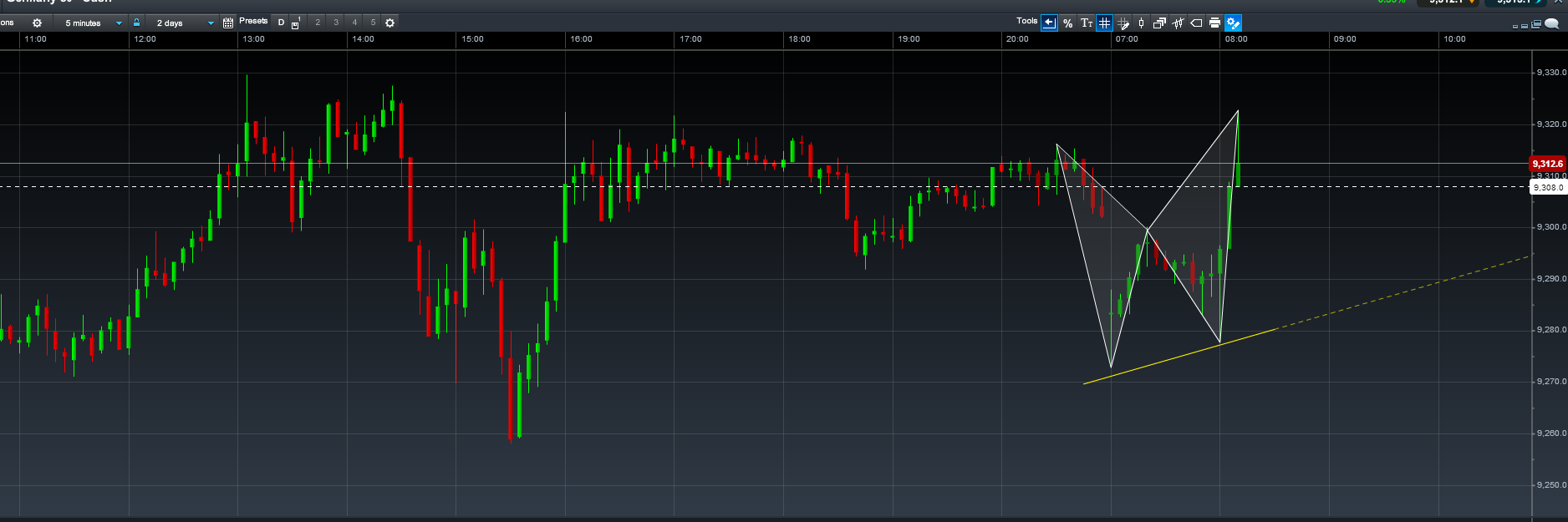
Task: Click the tile windows layout icon
Action: point(1525,26)
